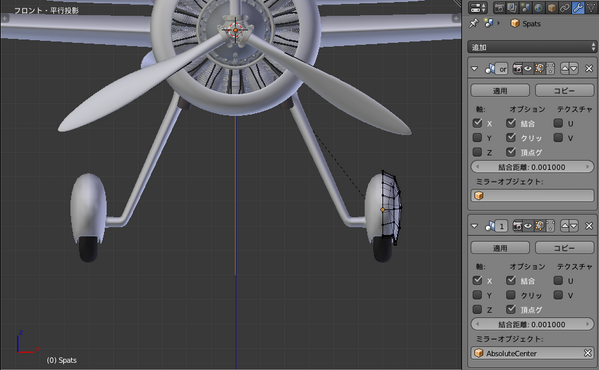Click 適用 apply on first modifier
599x370 pixels.
tap(500, 90)
